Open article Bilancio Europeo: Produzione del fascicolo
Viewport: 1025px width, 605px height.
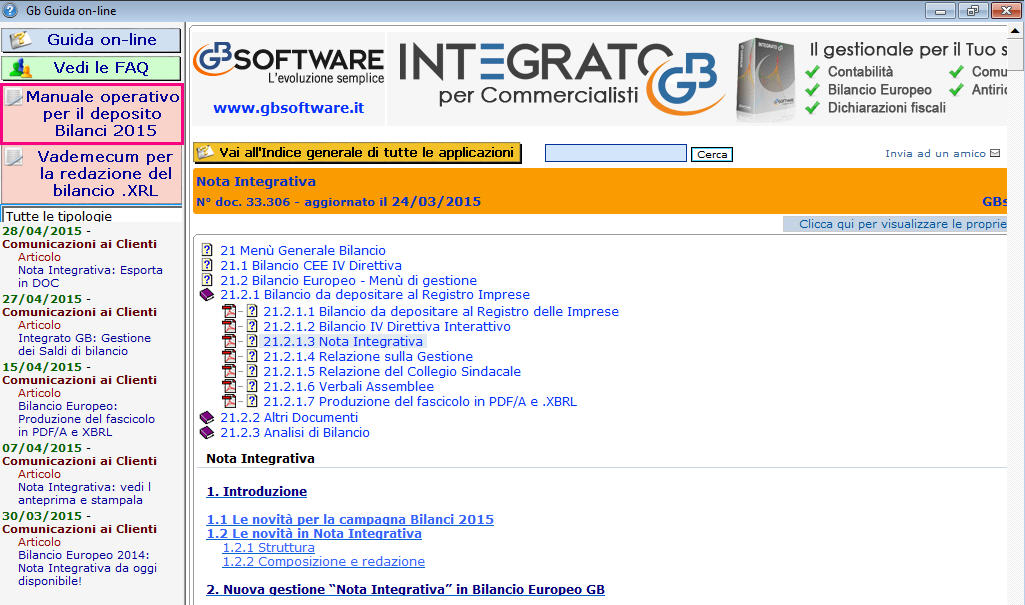(86, 419)
